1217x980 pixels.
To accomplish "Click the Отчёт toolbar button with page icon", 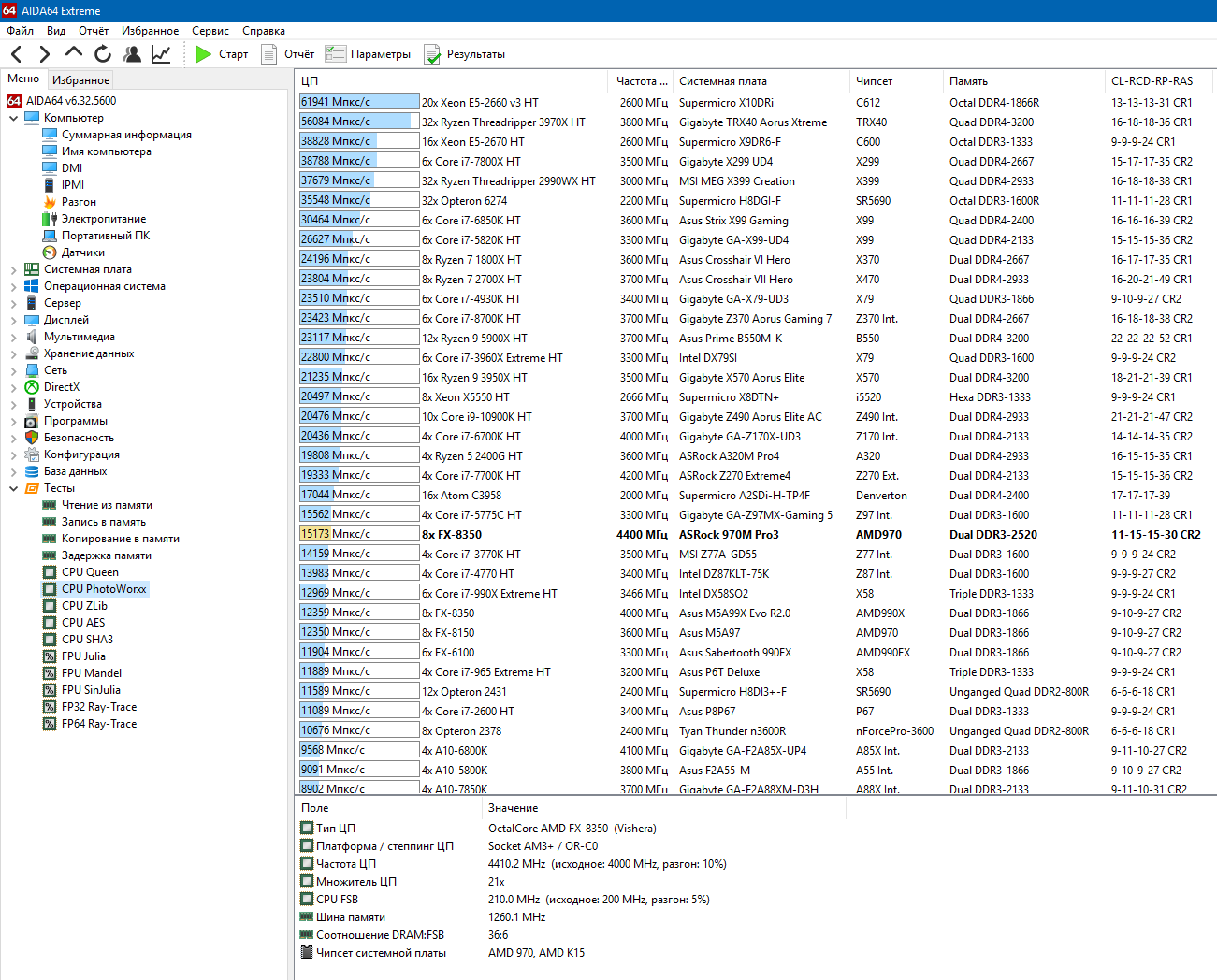I will [x=287, y=54].
